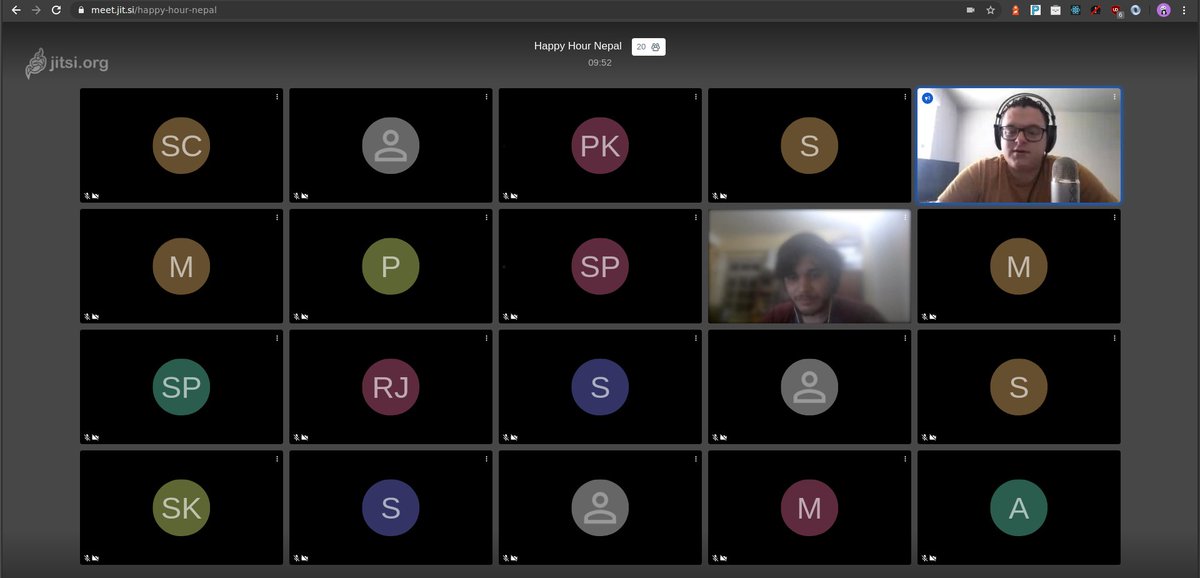The image size is (1200, 578).
Task: Toggle the bookmark star for this page
Action: (x=990, y=10)
